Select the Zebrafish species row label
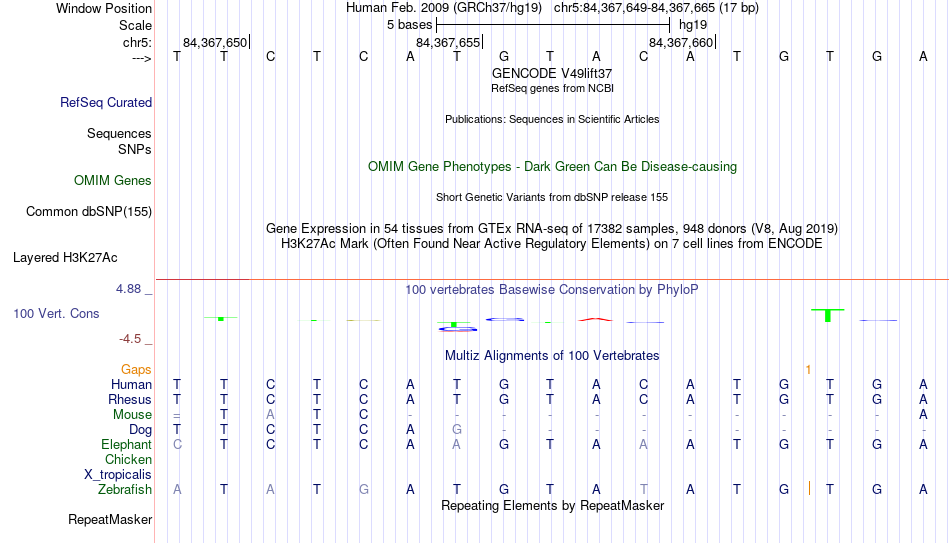Image resolution: width=950 pixels, height=543 pixels. pyautogui.click(x=125, y=489)
